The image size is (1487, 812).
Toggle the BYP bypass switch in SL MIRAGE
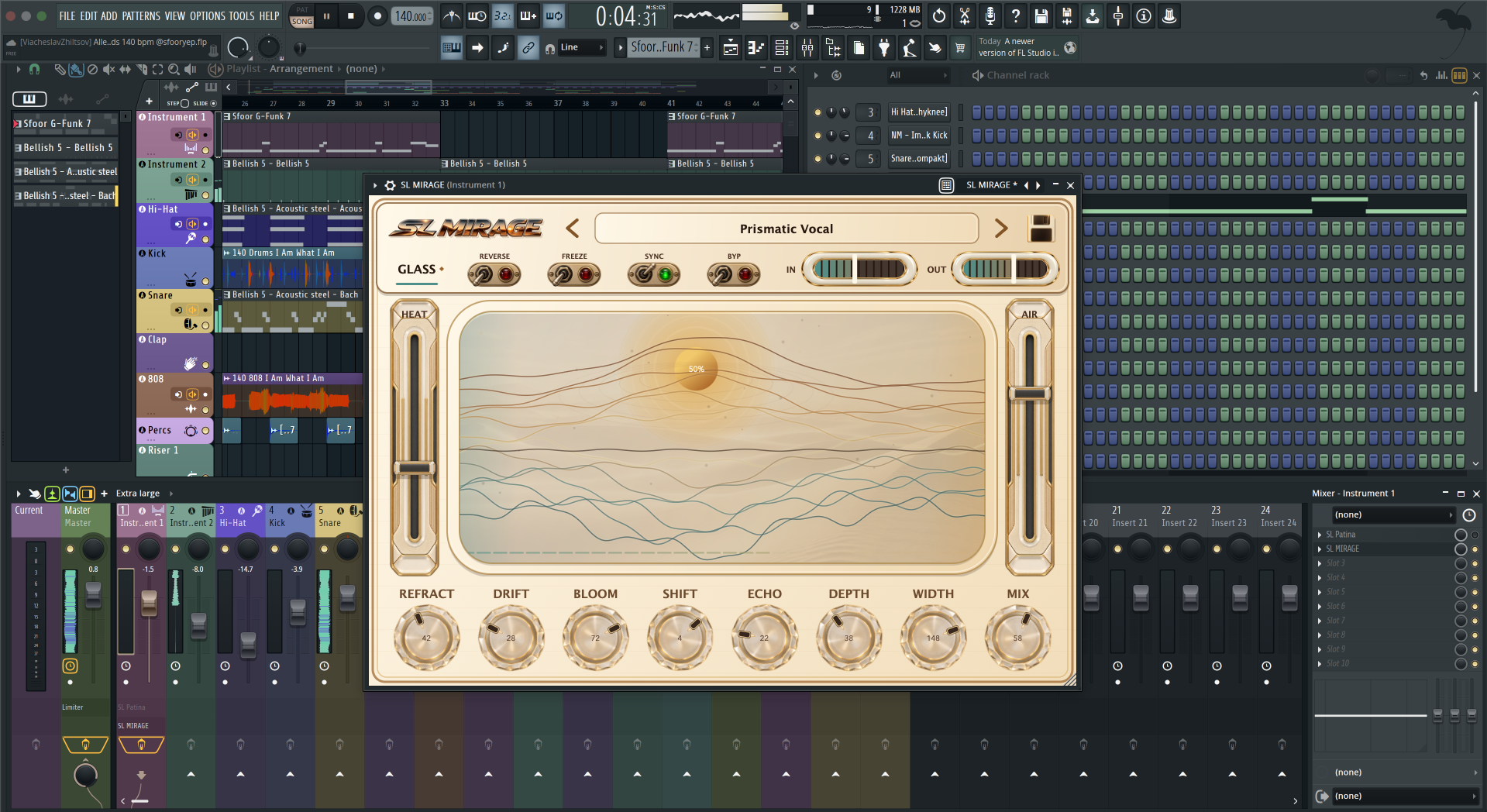tap(733, 274)
